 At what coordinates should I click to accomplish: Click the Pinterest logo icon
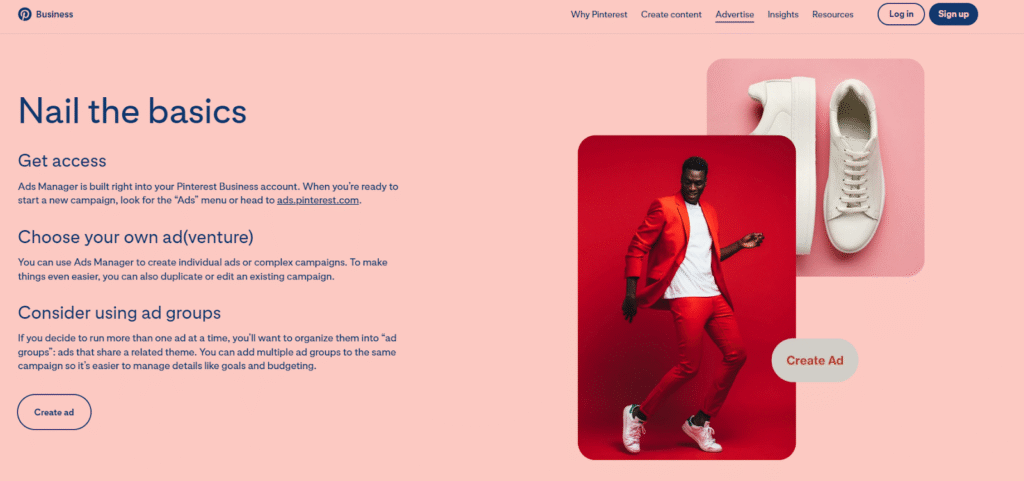pos(25,14)
